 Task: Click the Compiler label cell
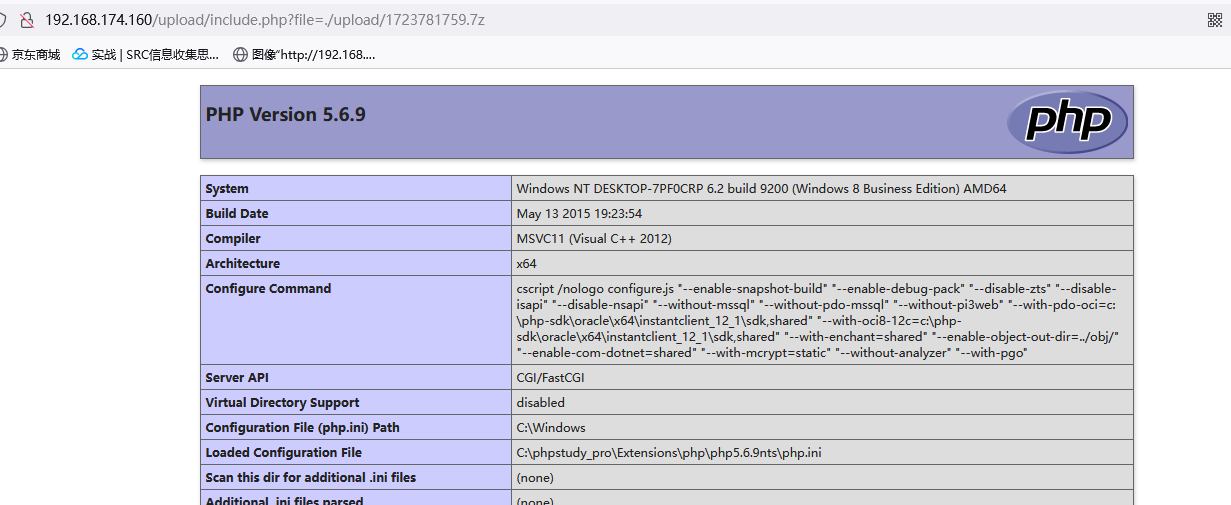[356, 239]
